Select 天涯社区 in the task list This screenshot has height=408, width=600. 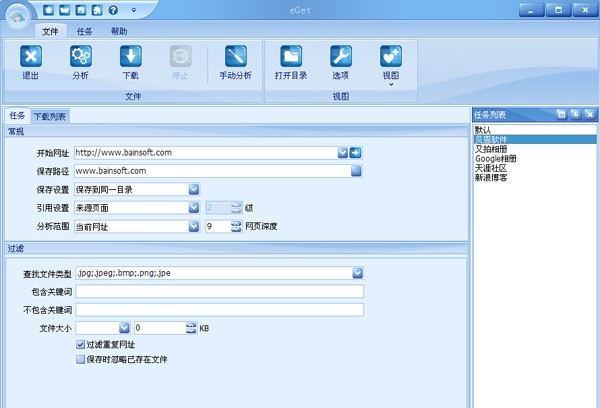(x=535, y=168)
